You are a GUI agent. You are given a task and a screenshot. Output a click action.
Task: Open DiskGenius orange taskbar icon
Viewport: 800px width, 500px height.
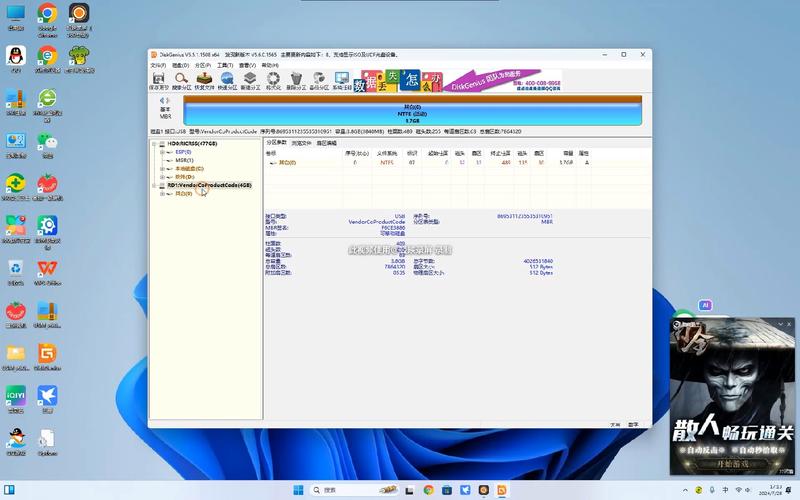(x=502, y=490)
